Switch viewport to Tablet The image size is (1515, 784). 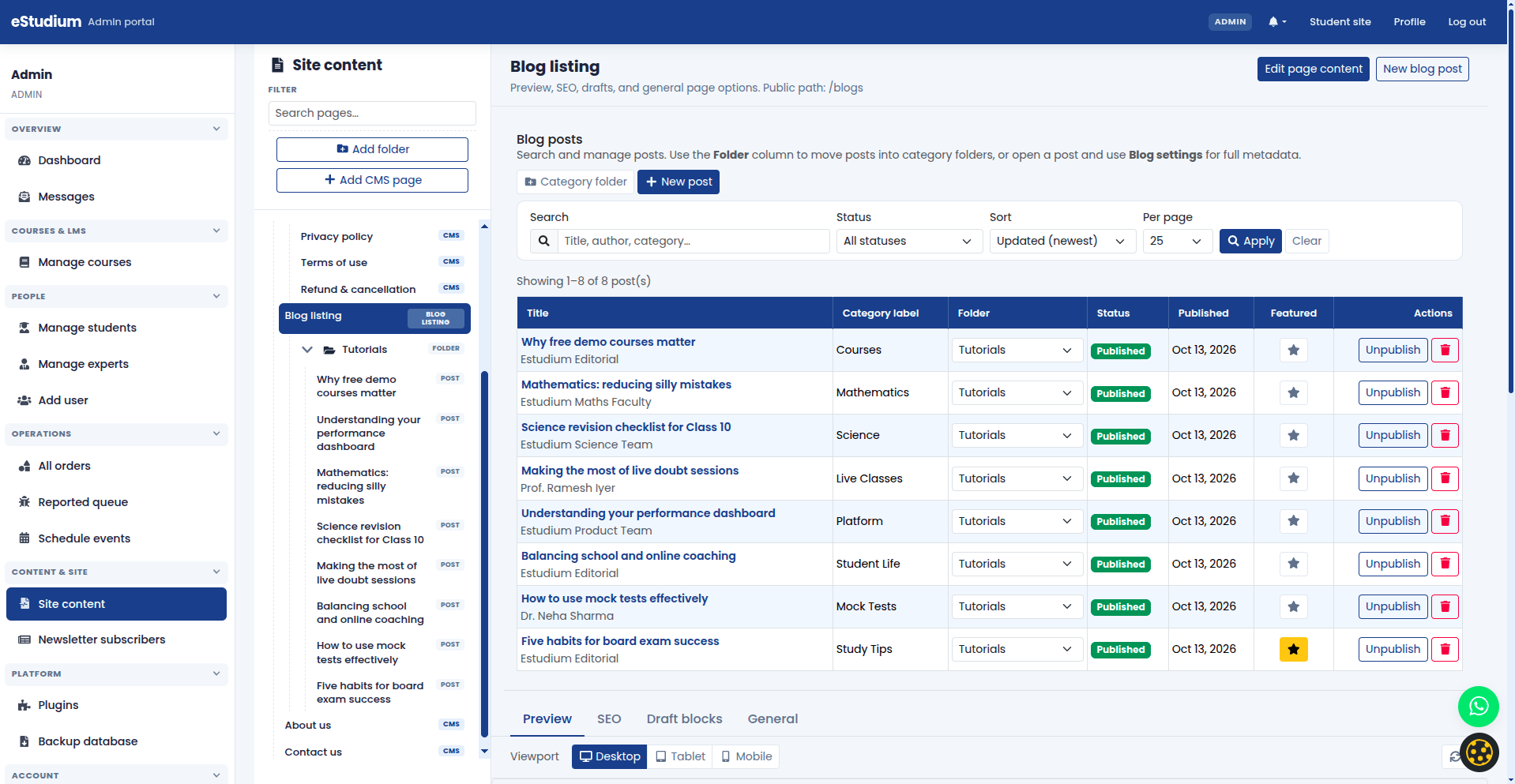[680, 756]
